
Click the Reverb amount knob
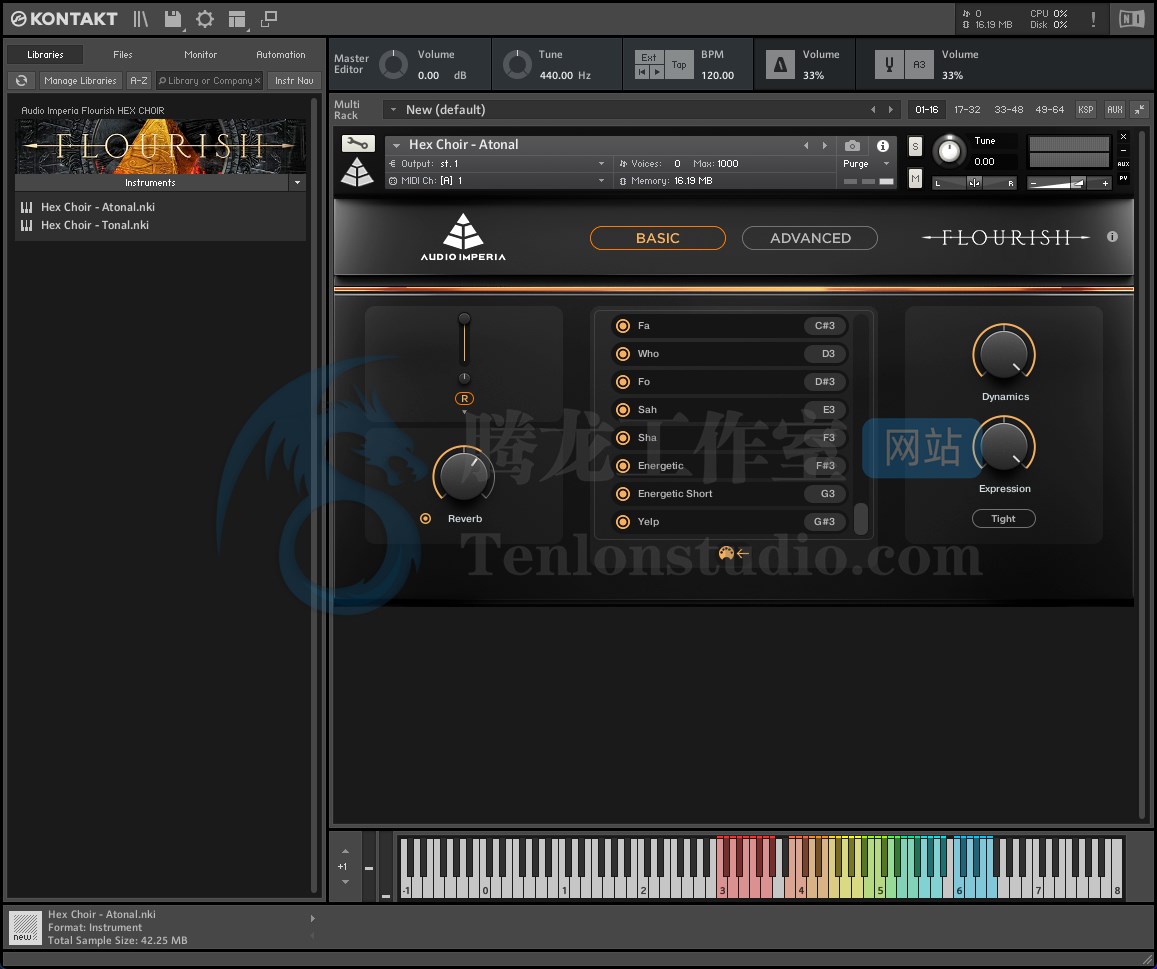coord(463,475)
